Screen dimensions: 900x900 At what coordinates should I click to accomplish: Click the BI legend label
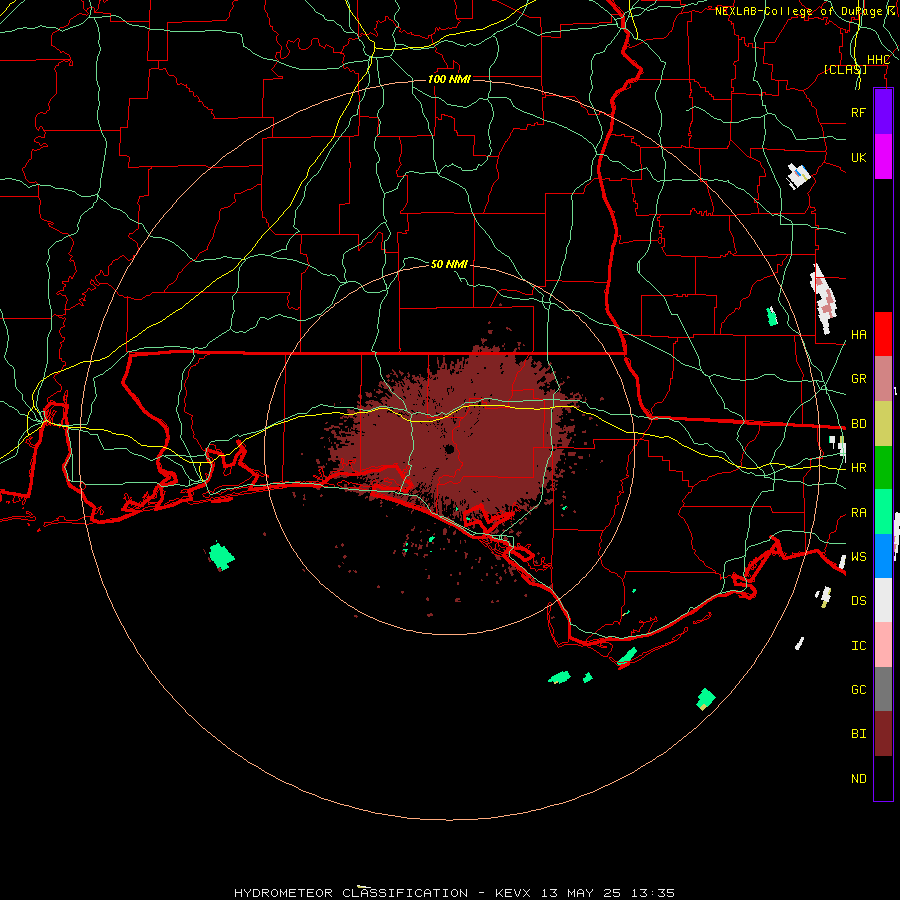tap(858, 734)
